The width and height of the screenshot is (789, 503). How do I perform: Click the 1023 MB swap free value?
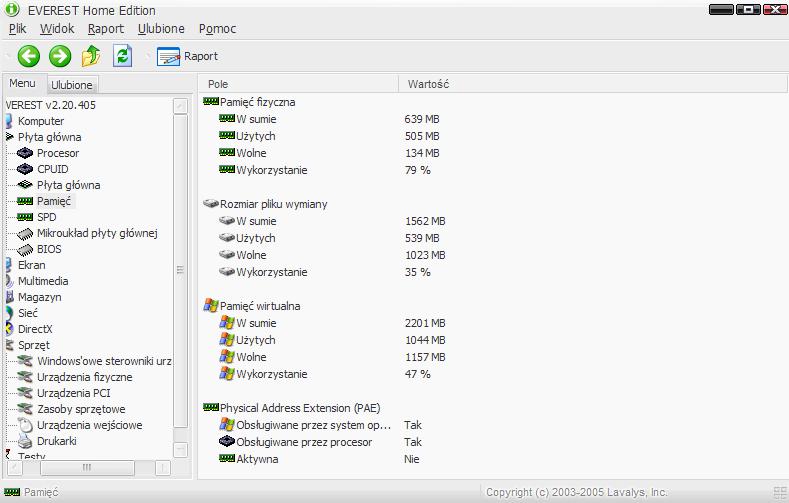point(425,256)
